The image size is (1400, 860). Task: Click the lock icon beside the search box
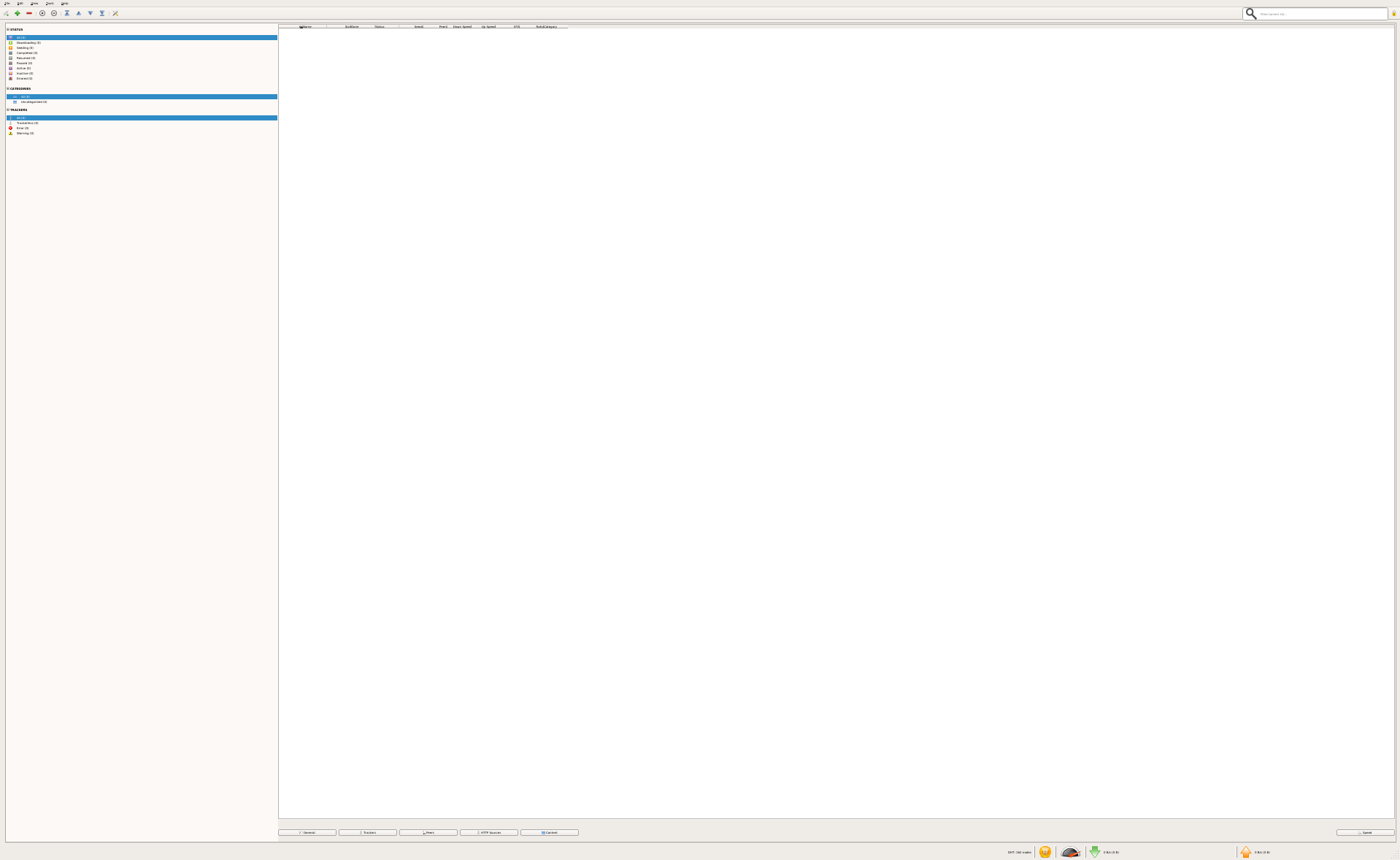click(x=1393, y=14)
